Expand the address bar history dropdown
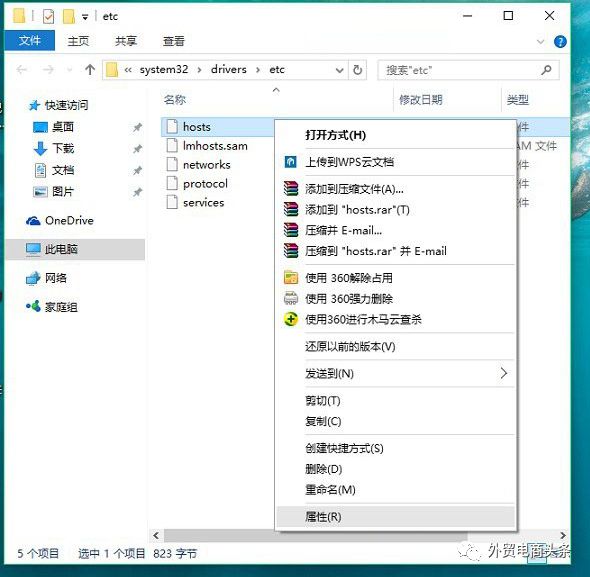 click(339, 70)
